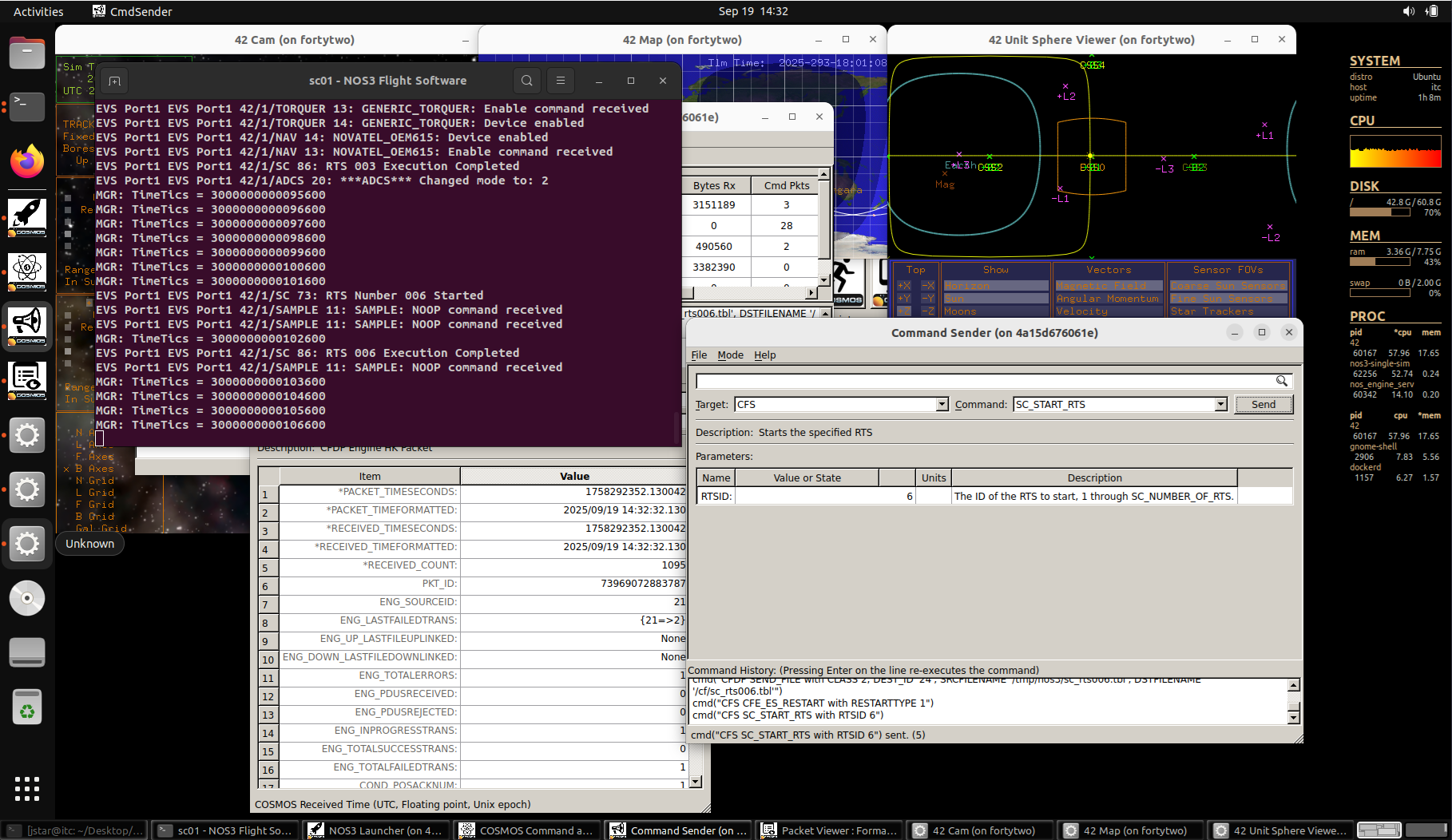Show the applications grid
The image size is (1452, 840).
pos(27,788)
